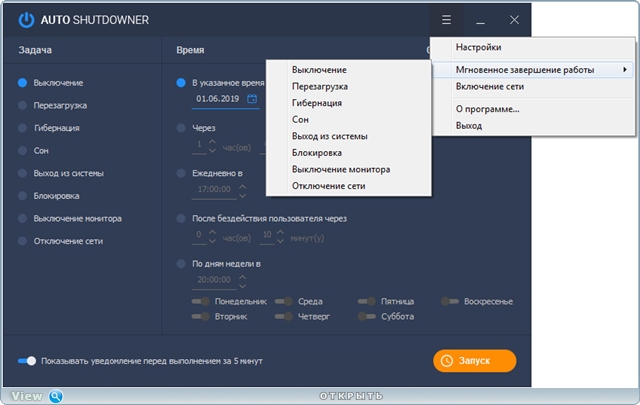The width and height of the screenshot is (640, 405).
Task: Expand Мгновенное завершение работы submenu
Action: click(x=533, y=70)
